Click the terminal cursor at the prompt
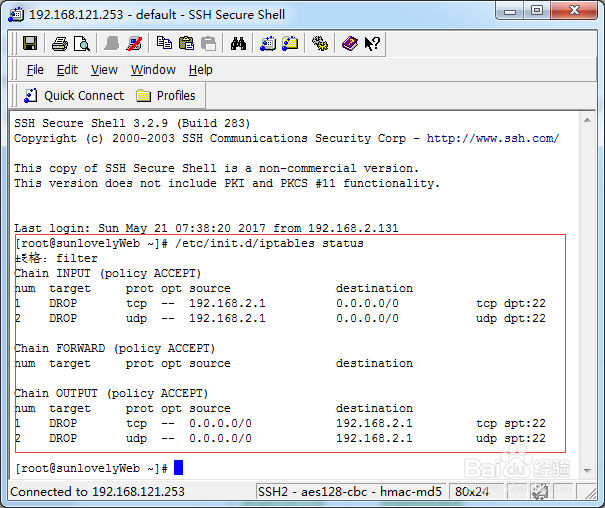The height and width of the screenshot is (508, 605). (x=178, y=467)
